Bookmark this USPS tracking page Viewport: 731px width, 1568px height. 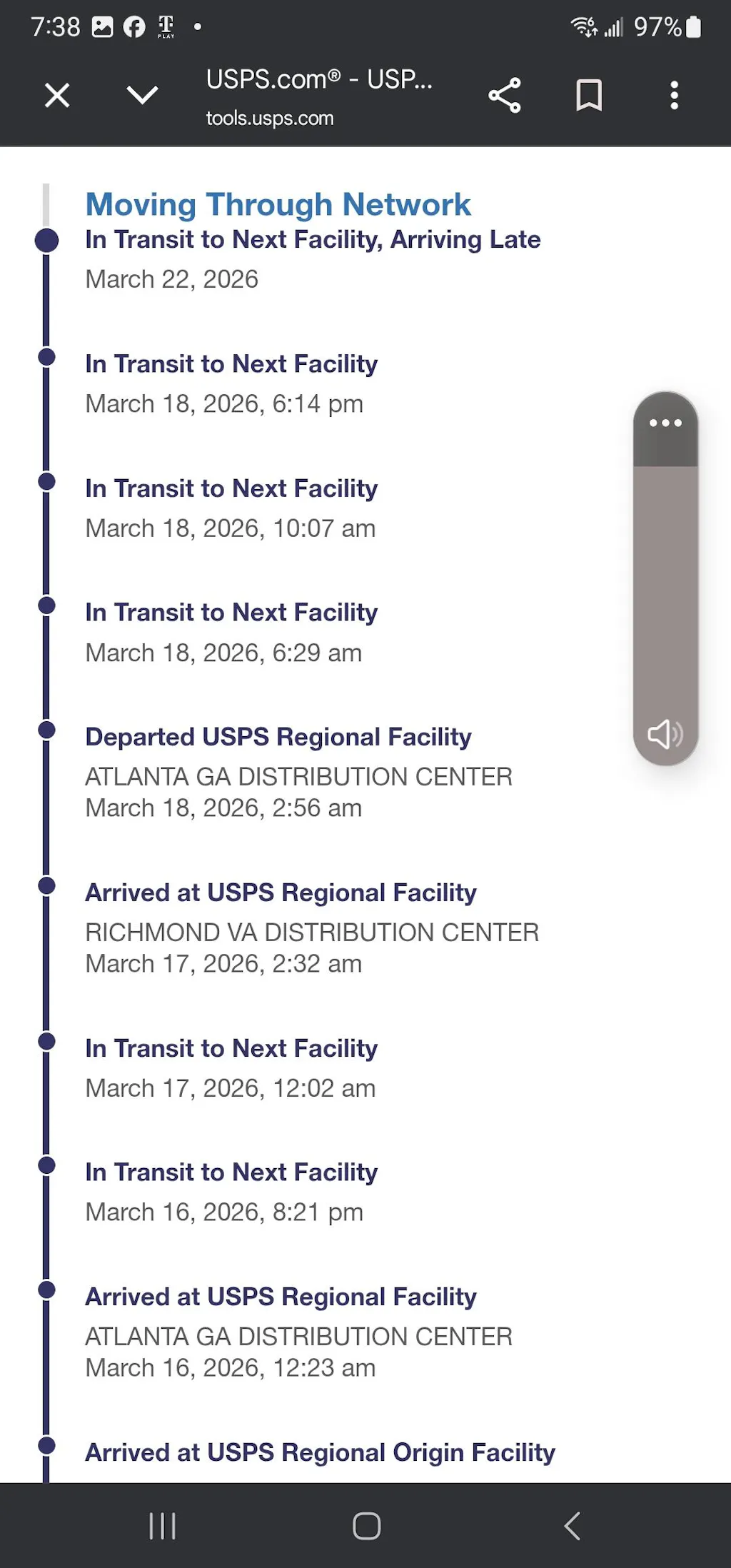[x=589, y=96]
